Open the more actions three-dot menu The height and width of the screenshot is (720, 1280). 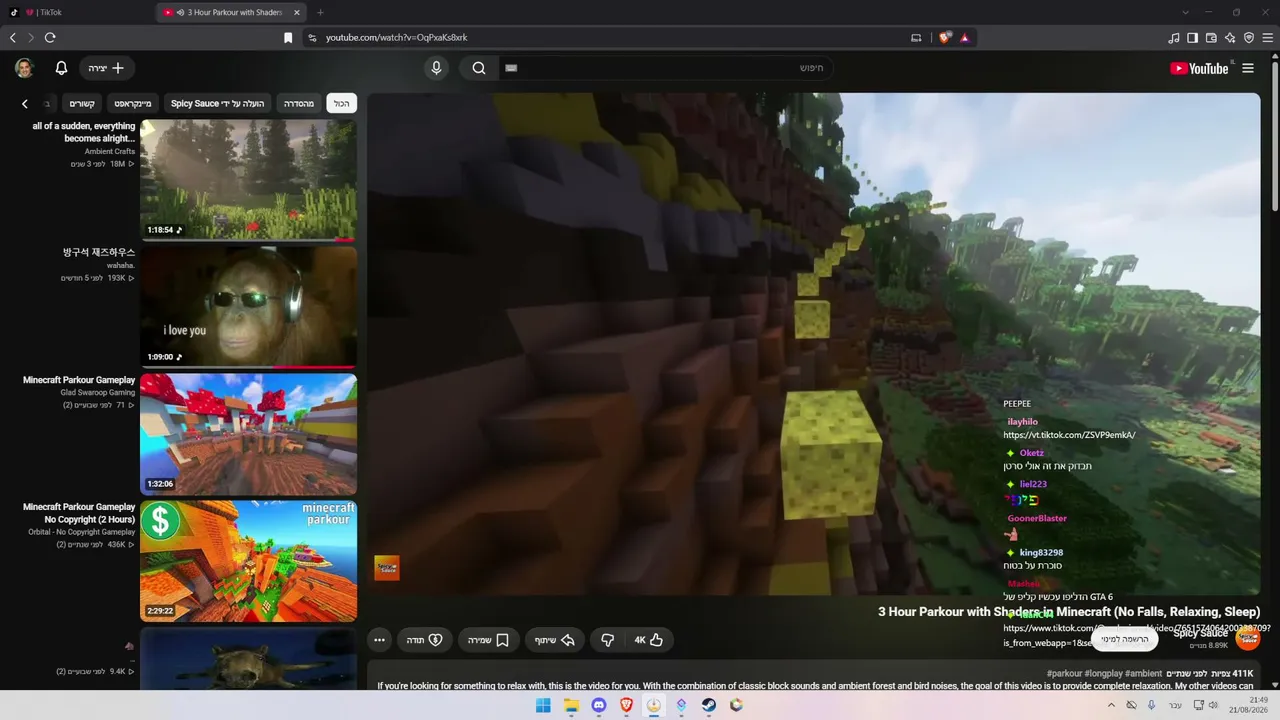379,640
